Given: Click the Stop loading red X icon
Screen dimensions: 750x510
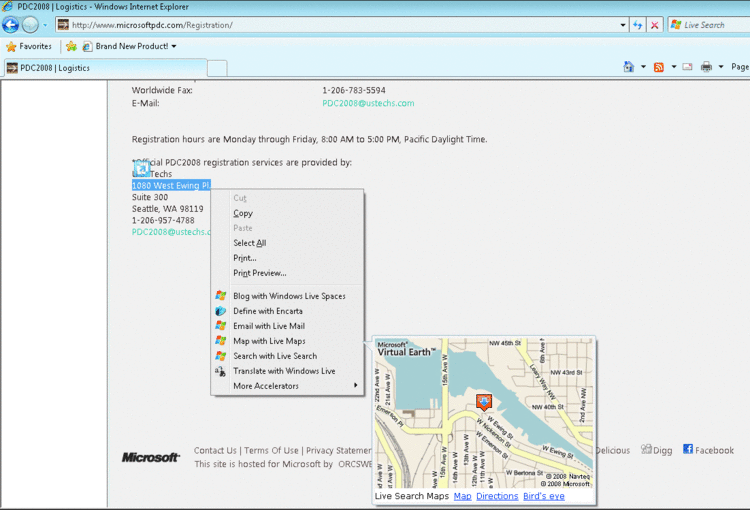Looking at the screenshot, I should (654, 25).
